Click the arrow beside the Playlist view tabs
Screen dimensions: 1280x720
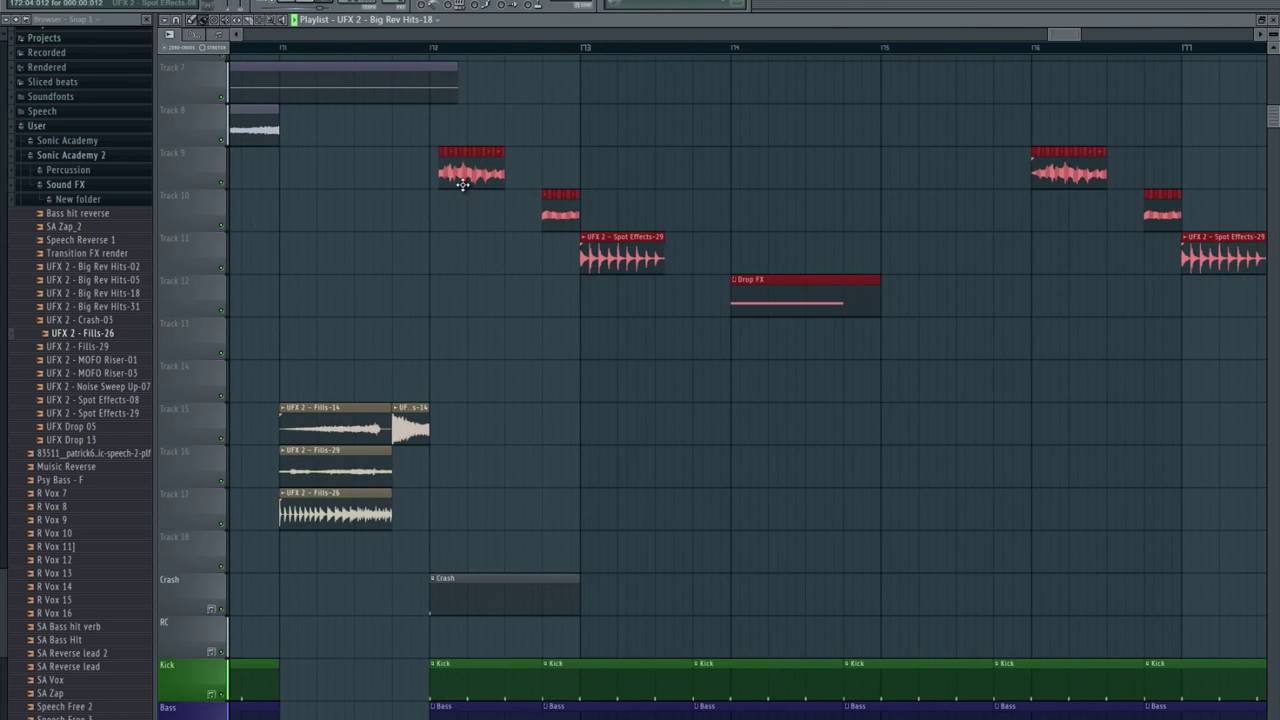tap(236, 35)
